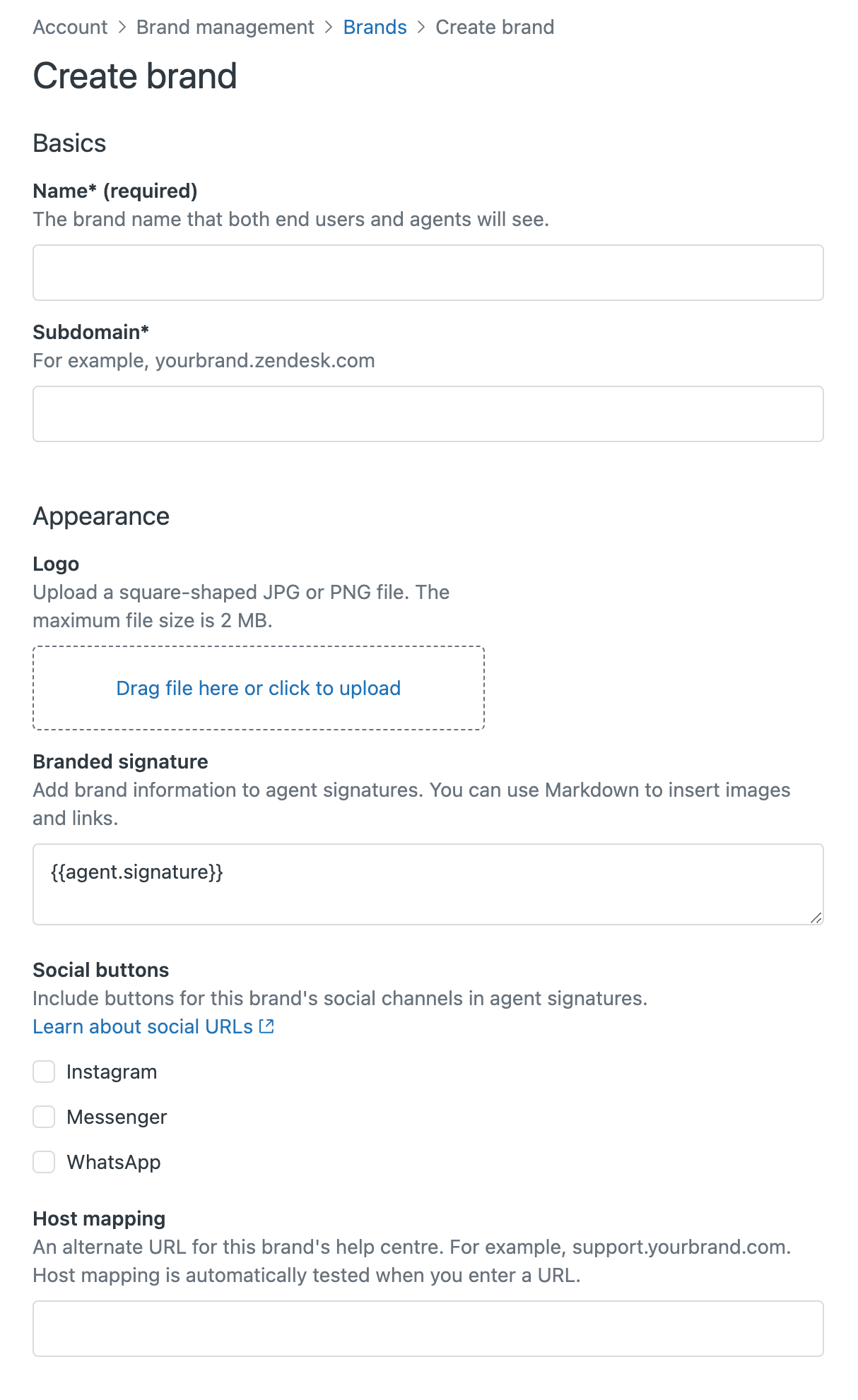Click the chevron before Brands breadcrumb
This screenshot has width=858, height=1400.
329,27
